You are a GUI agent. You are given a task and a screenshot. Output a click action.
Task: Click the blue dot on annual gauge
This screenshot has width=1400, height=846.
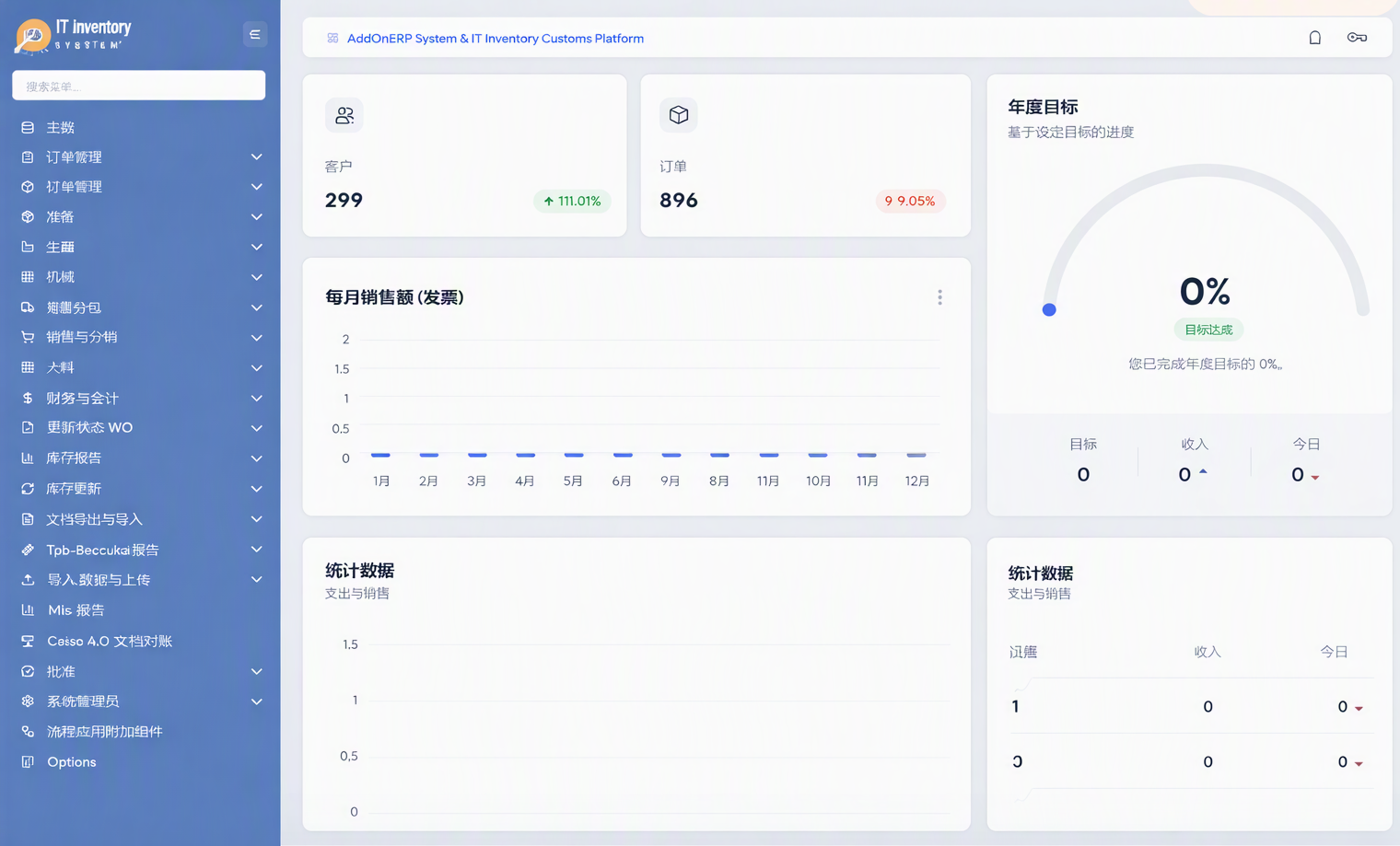[x=1049, y=309]
